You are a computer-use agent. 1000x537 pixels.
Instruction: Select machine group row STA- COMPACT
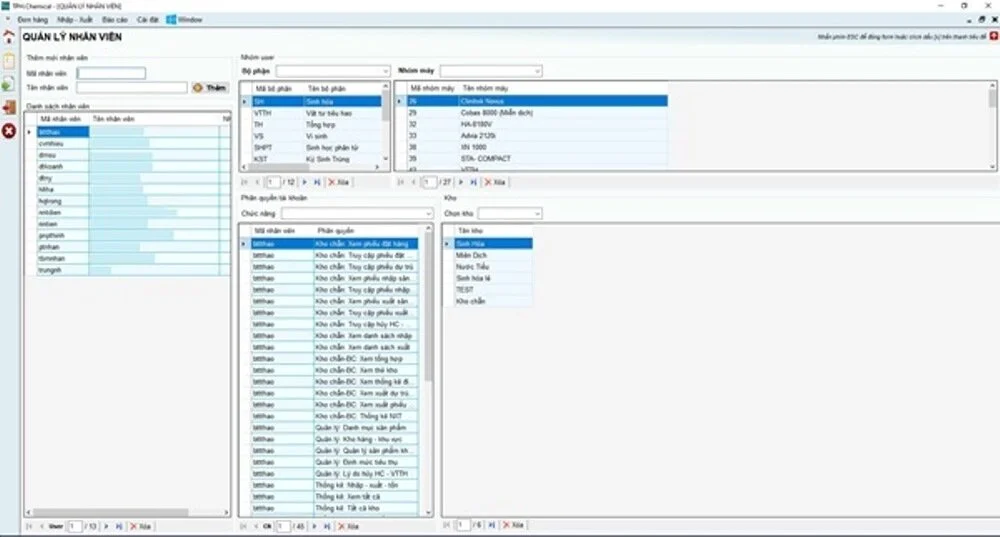point(532,159)
